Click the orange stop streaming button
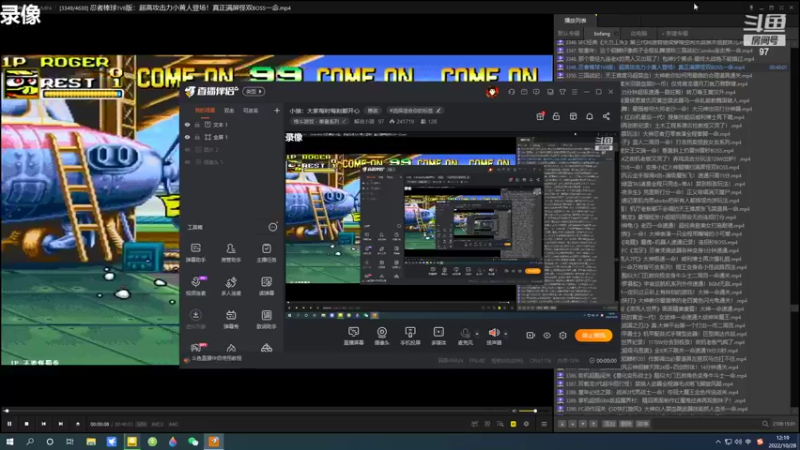 (x=593, y=335)
